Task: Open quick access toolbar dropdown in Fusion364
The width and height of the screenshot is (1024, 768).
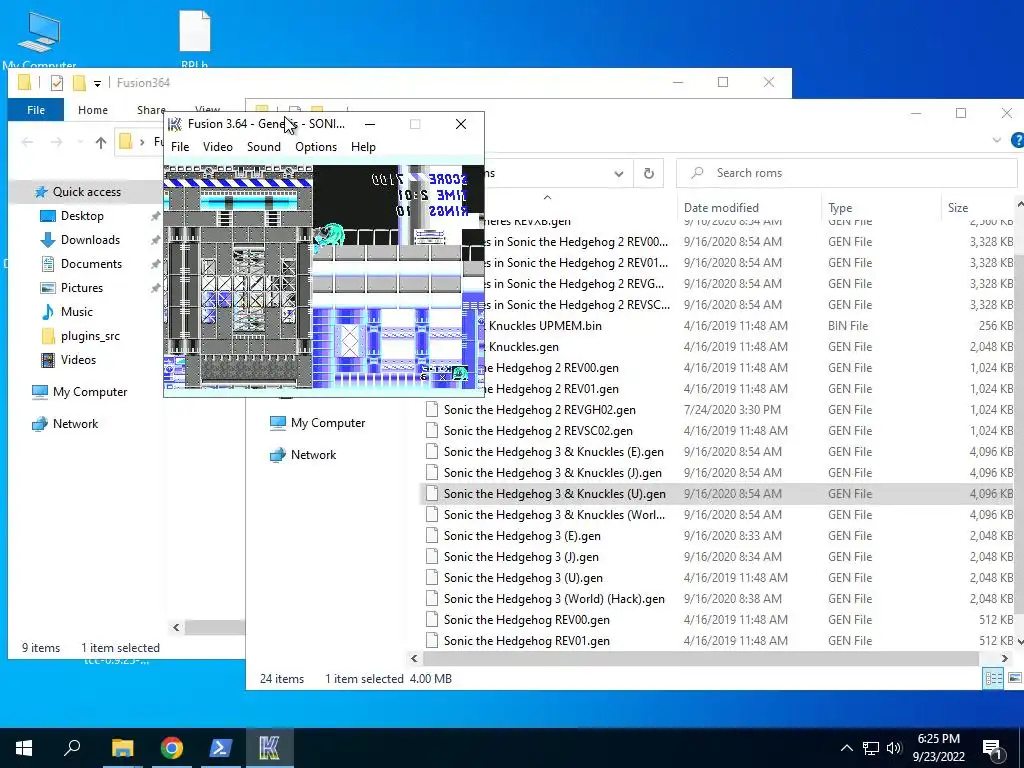Action: click(x=97, y=84)
